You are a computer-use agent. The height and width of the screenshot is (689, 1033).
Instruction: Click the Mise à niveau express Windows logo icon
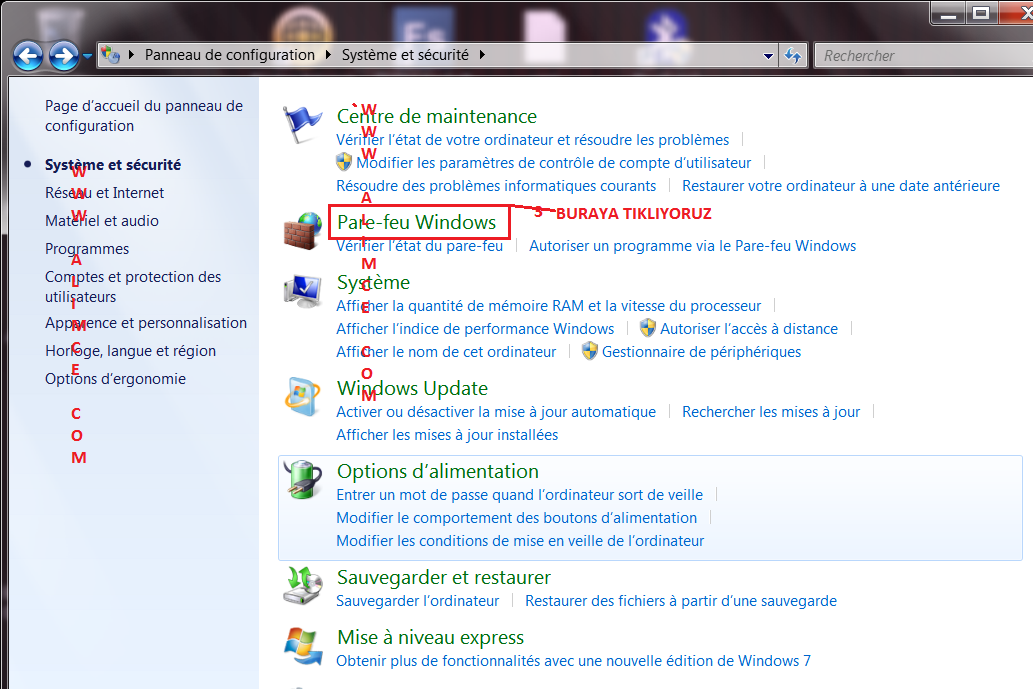coord(303,646)
